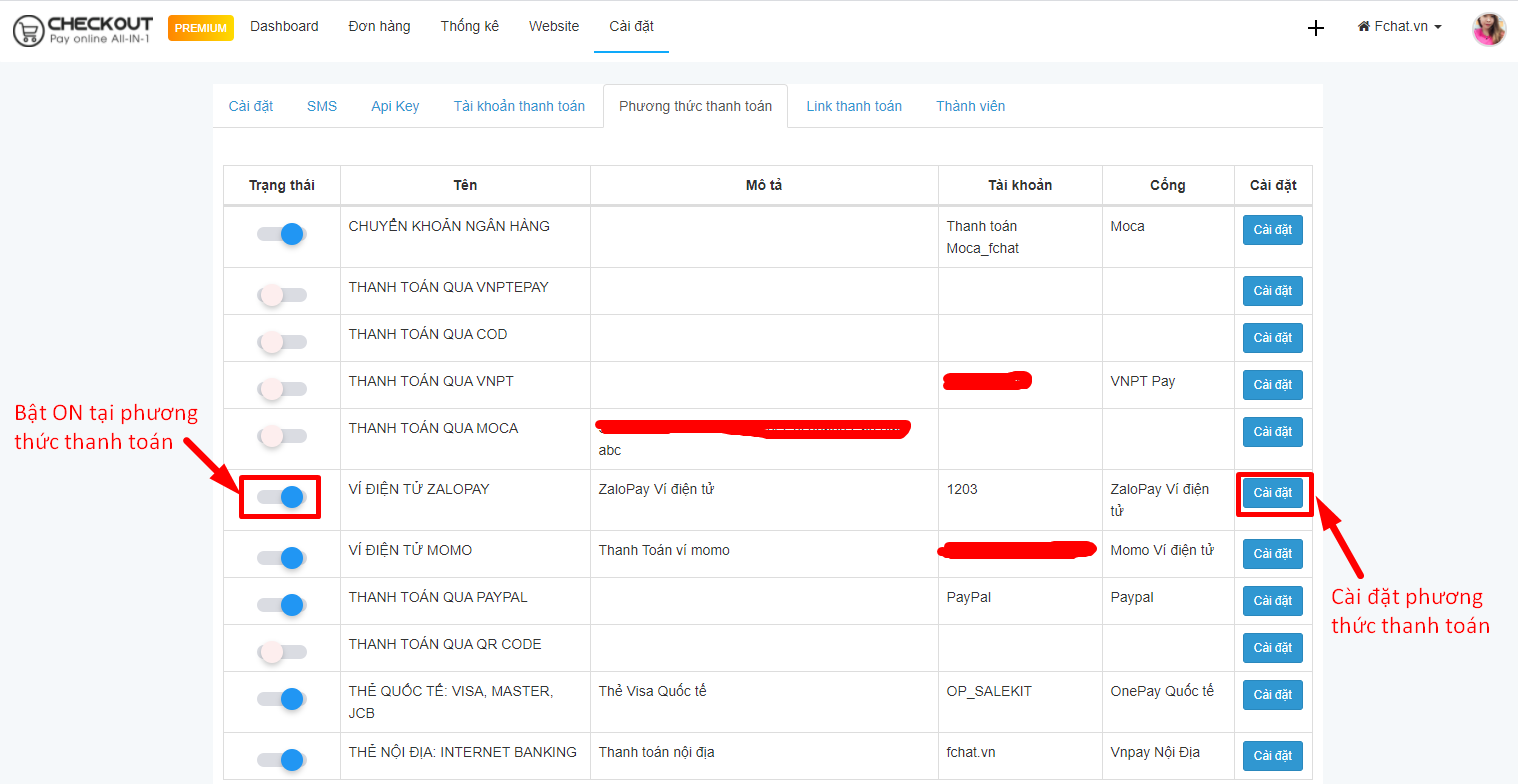The image size is (1518, 784).
Task: Switch to the SMS tab
Action: [x=322, y=106]
